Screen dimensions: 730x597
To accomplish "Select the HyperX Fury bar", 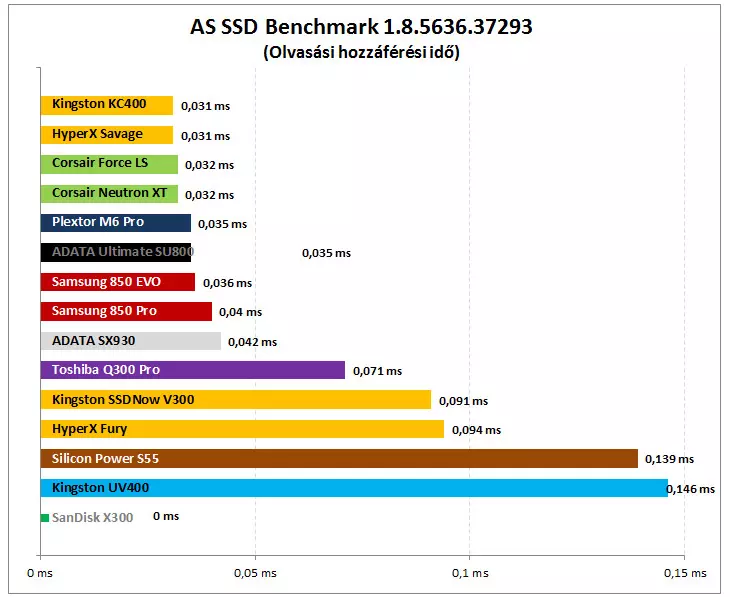I will pos(242,429).
